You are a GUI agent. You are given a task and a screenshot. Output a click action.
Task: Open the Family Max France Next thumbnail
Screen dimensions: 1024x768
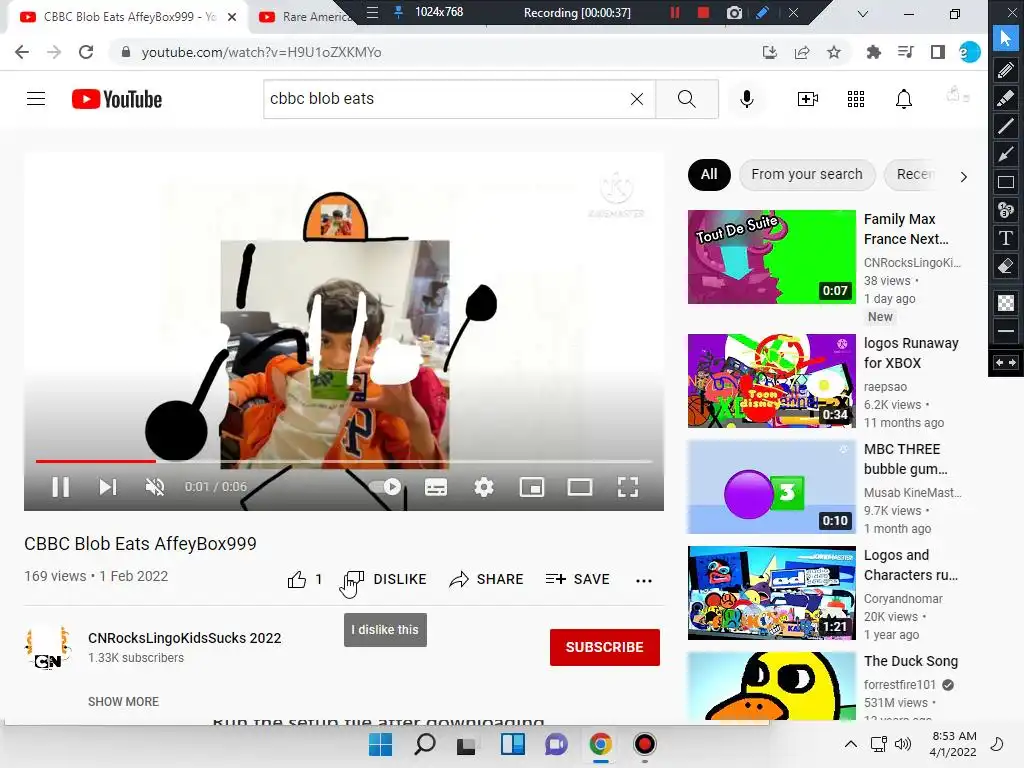click(x=772, y=257)
